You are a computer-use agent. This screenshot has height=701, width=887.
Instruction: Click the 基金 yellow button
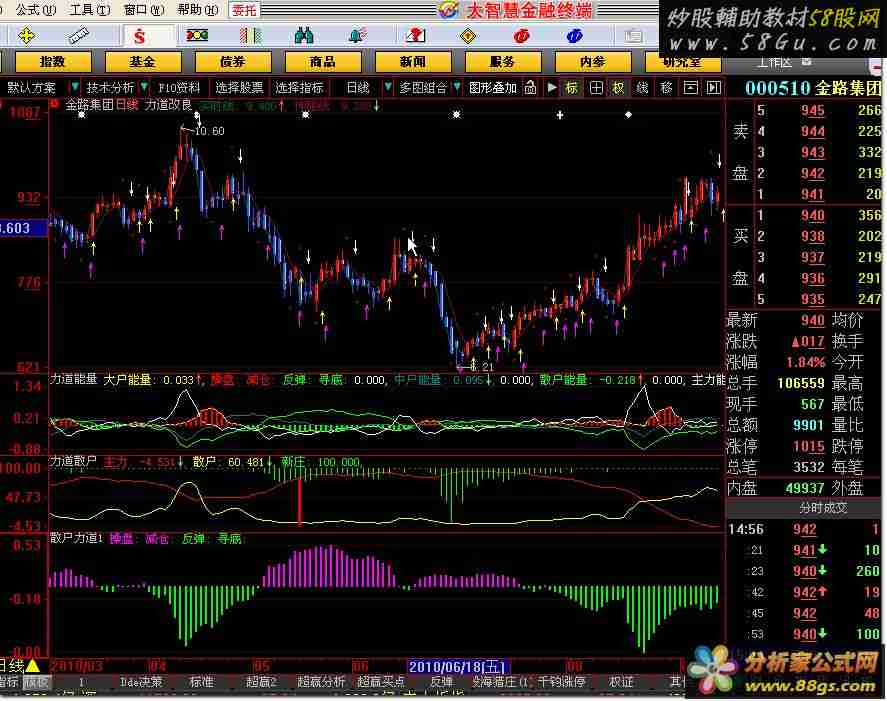(143, 61)
